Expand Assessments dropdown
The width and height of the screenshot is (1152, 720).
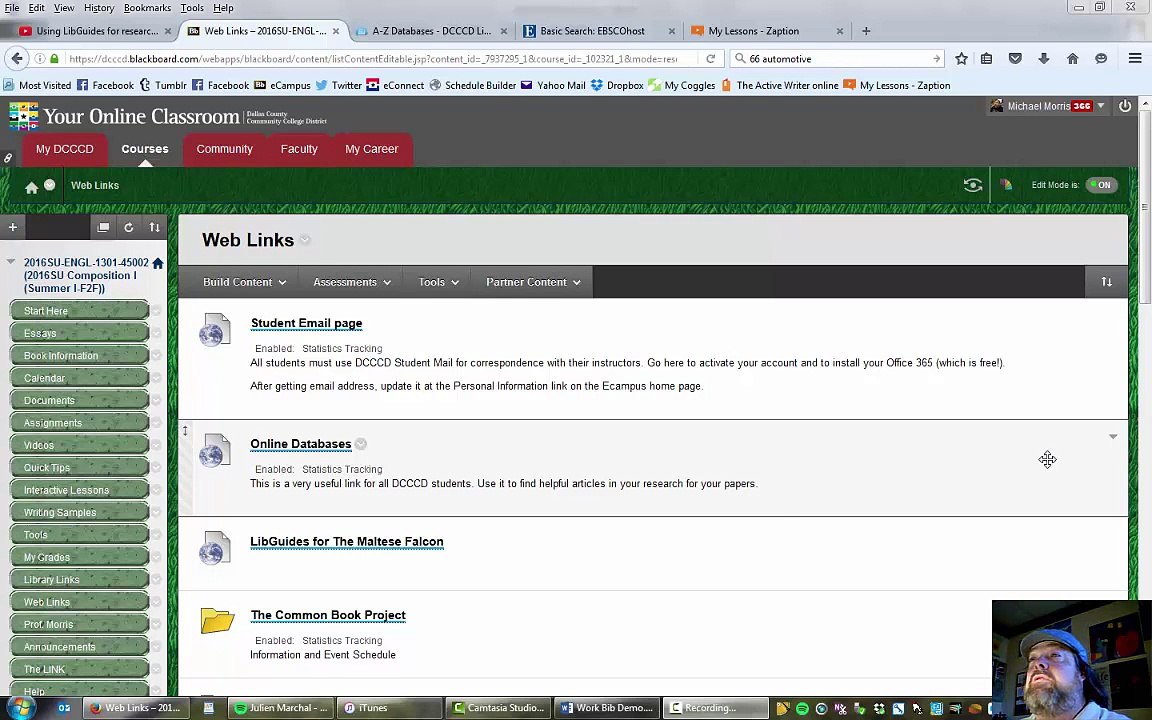point(352,282)
